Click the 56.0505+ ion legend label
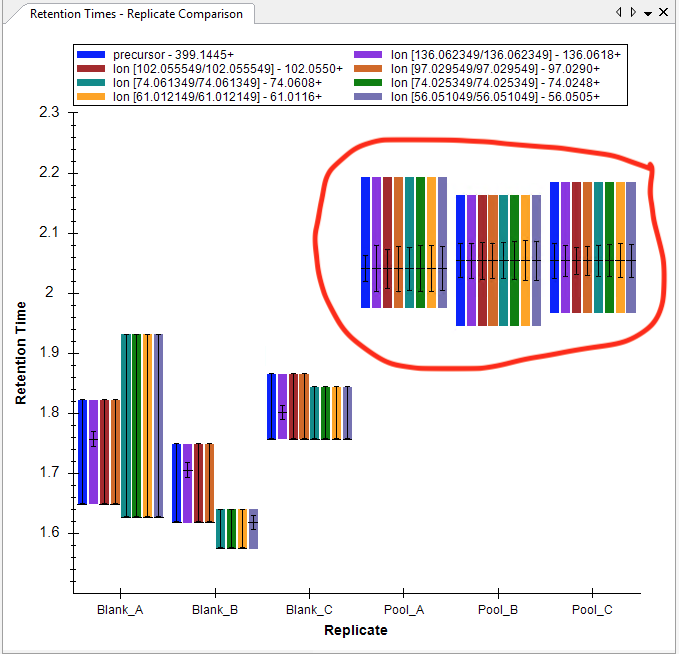Image resolution: width=679 pixels, height=654 pixels. pos(495,97)
